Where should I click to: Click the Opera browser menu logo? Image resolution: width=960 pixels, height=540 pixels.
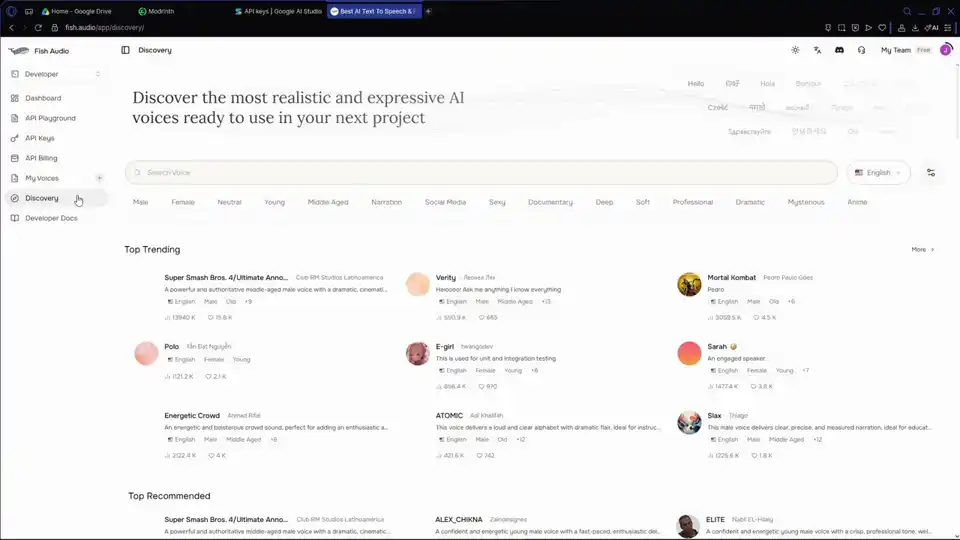coord(11,11)
